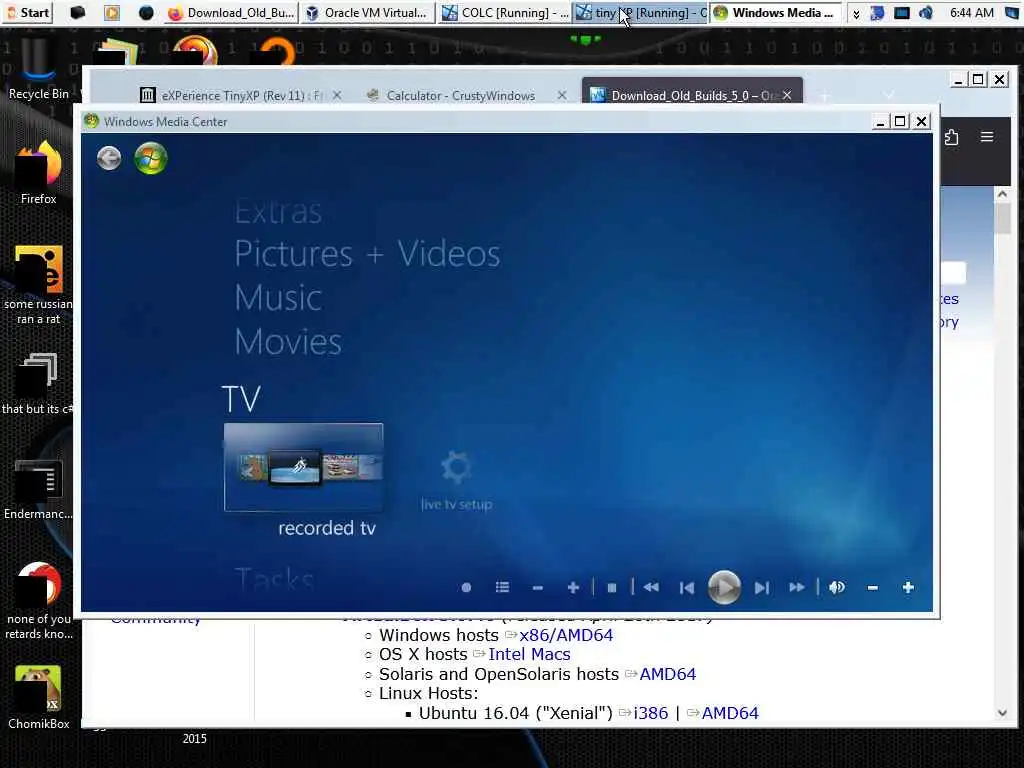Skip to previous track button
This screenshot has width=1024, height=768.
tap(686, 588)
